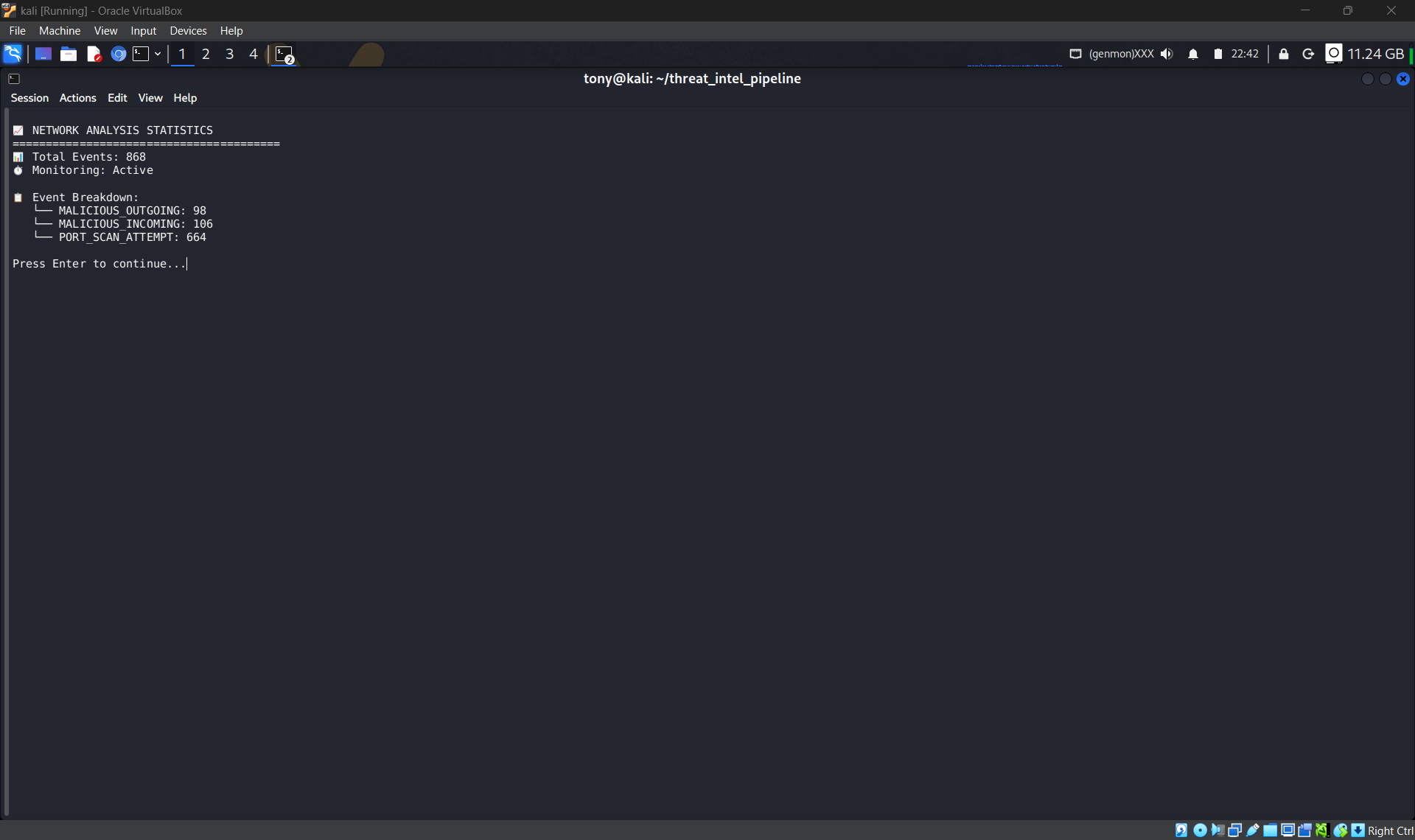The width and height of the screenshot is (1415, 840).
Task: Click VirtualBox optical disk indicator
Action: (x=1200, y=830)
